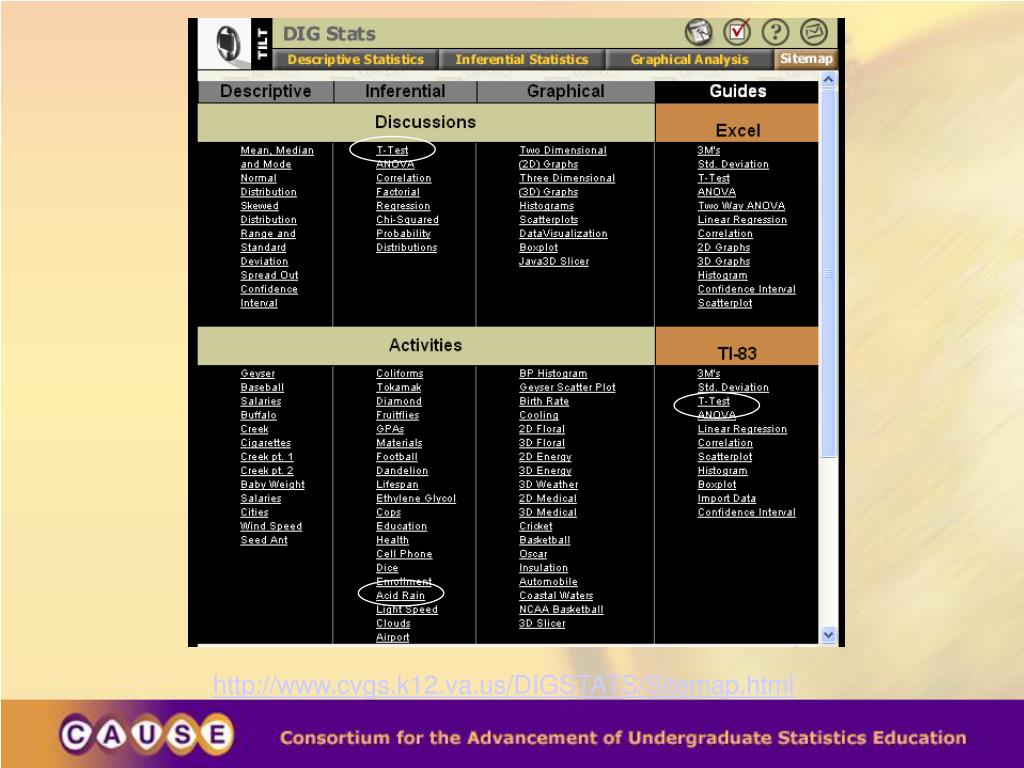Open the 3D Slicer activity link
Screen dimensions: 1024x768
pos(542,624)
